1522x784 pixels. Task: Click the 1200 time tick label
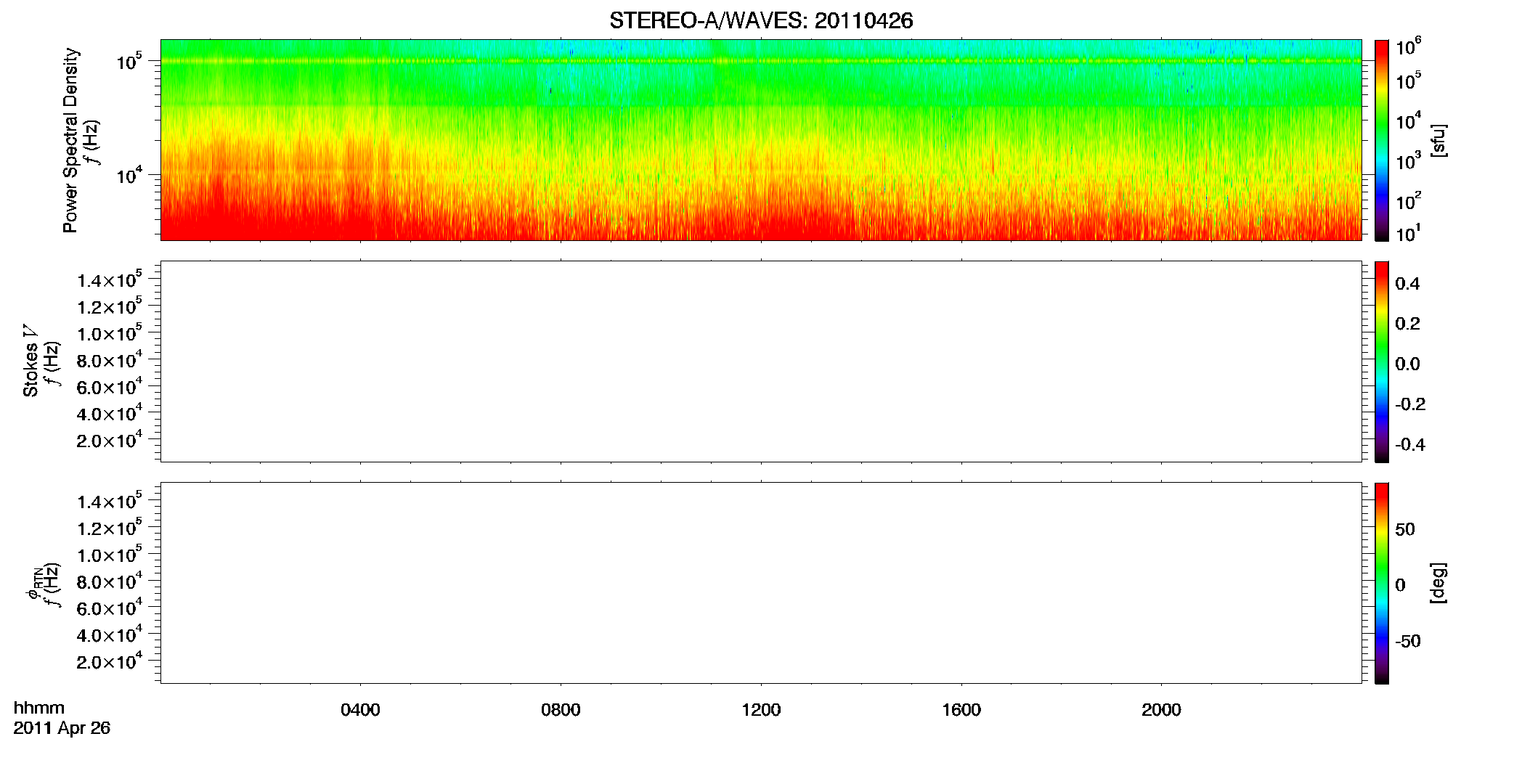(761, 710)
